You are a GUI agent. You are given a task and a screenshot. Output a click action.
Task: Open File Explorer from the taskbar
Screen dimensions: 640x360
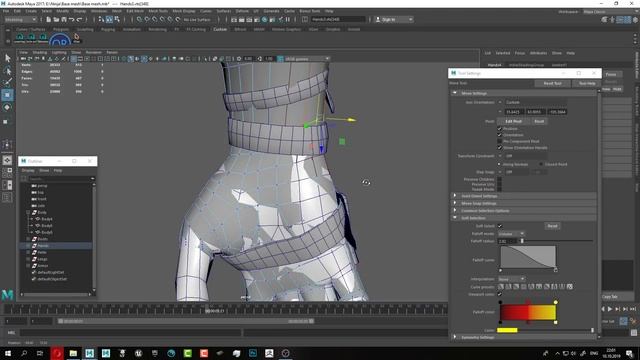point(73,353)
